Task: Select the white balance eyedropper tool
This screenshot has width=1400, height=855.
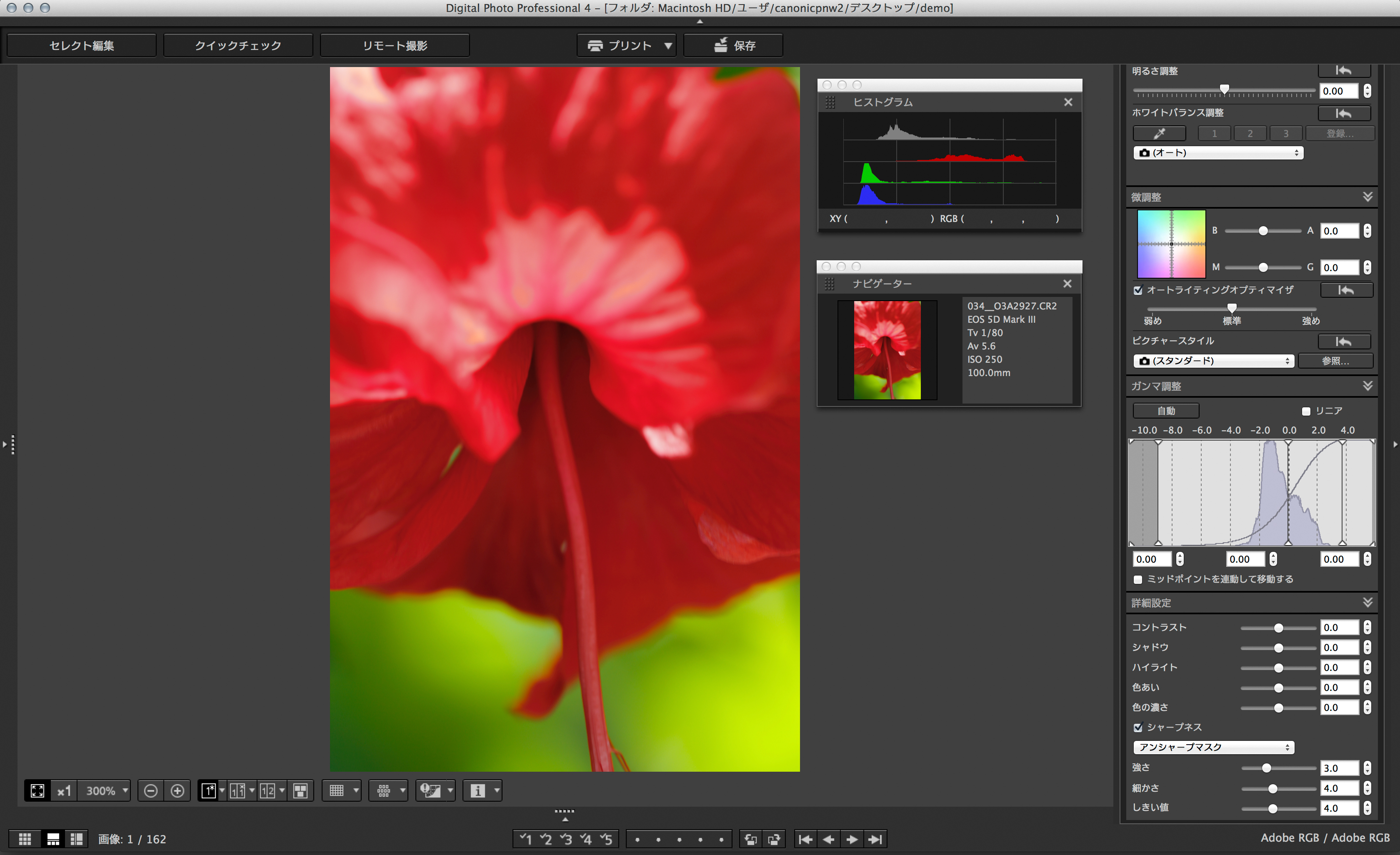Action: click(1159, 133)
